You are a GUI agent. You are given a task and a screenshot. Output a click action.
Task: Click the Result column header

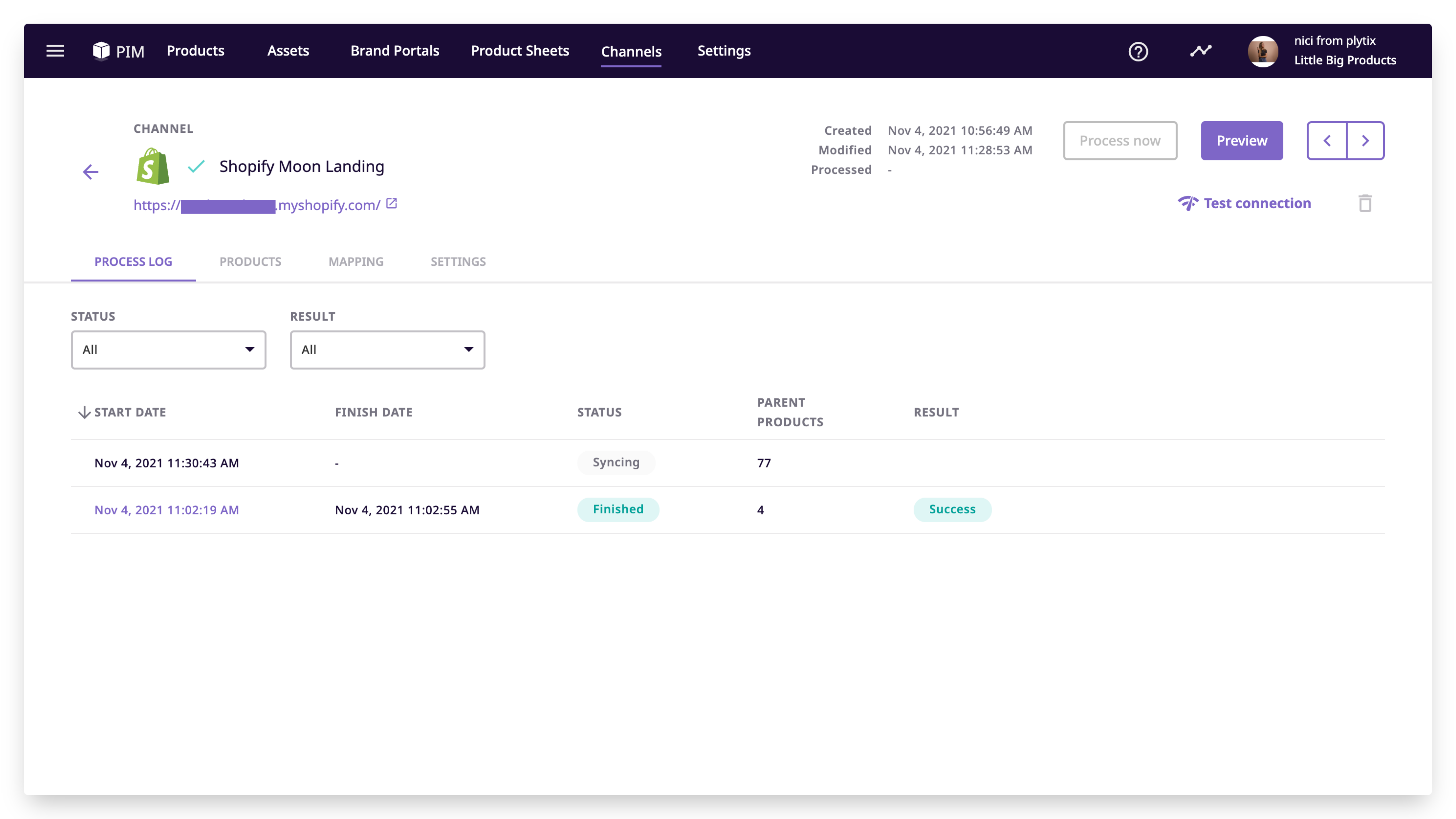pos(936,412)
